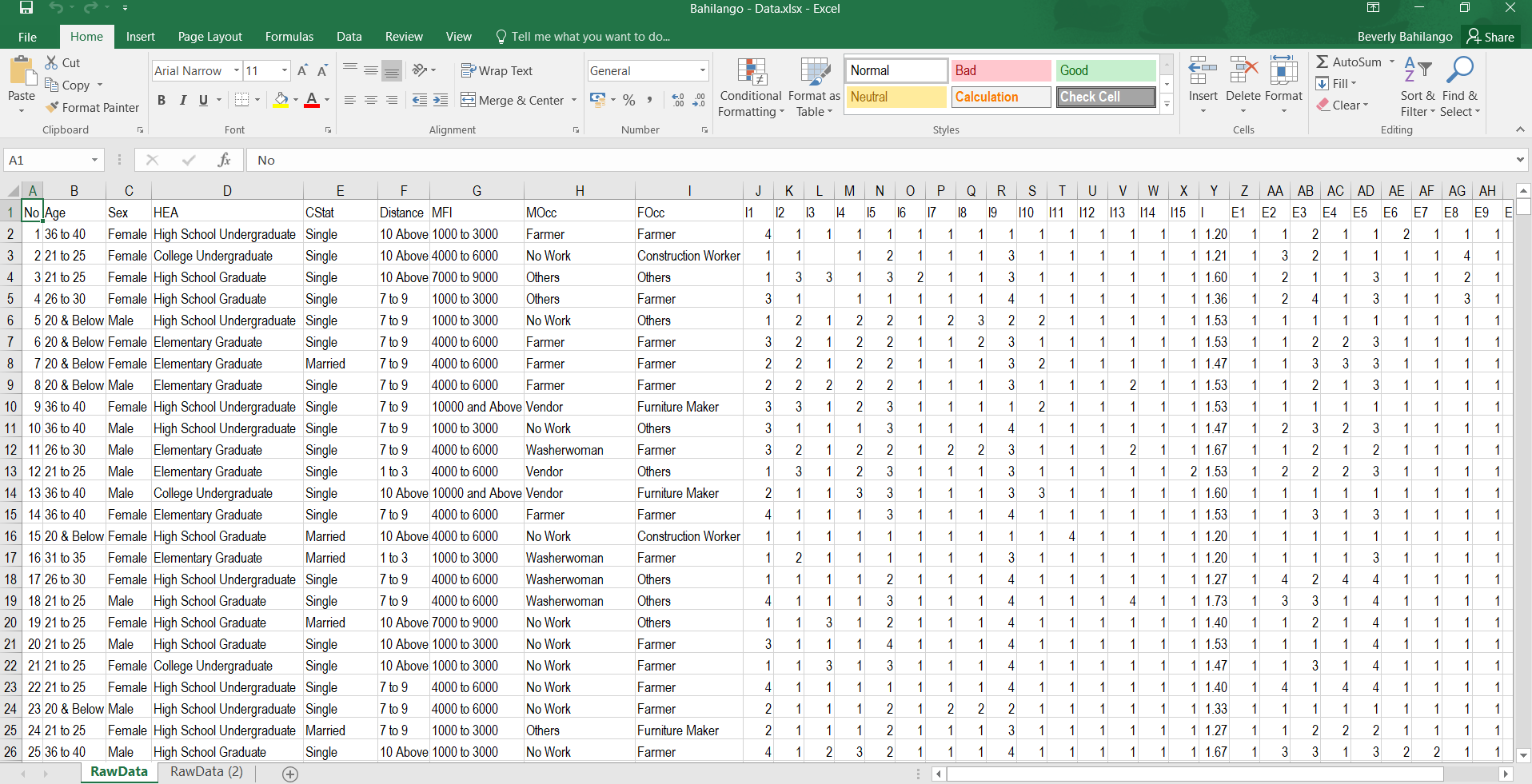This screenshot has height=784, width=1532.
Task: Open the font size dropdown showing 11
Action: pos(285,70)
